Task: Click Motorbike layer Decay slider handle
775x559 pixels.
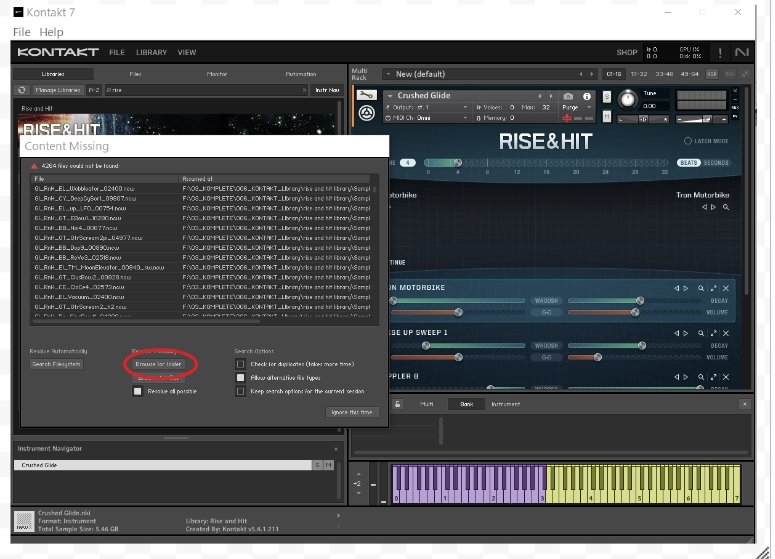Action: tap(640, 301)
